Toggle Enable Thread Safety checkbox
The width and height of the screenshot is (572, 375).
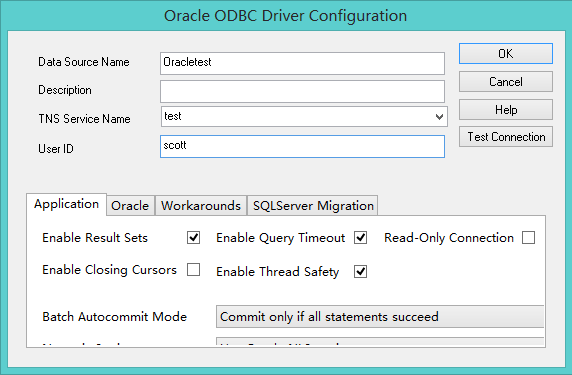[360, 271]
